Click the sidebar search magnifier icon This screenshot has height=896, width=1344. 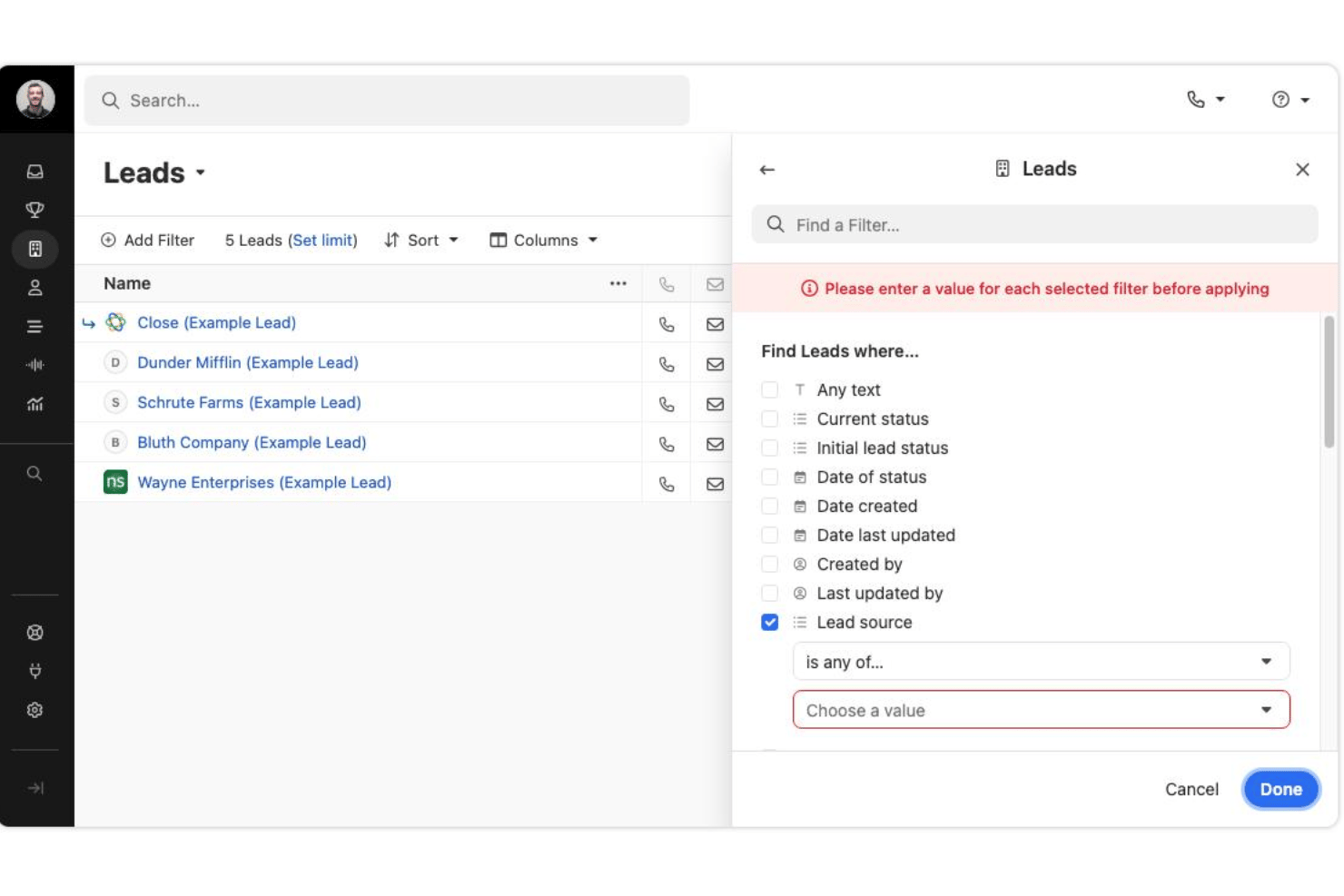pos(35,473)
